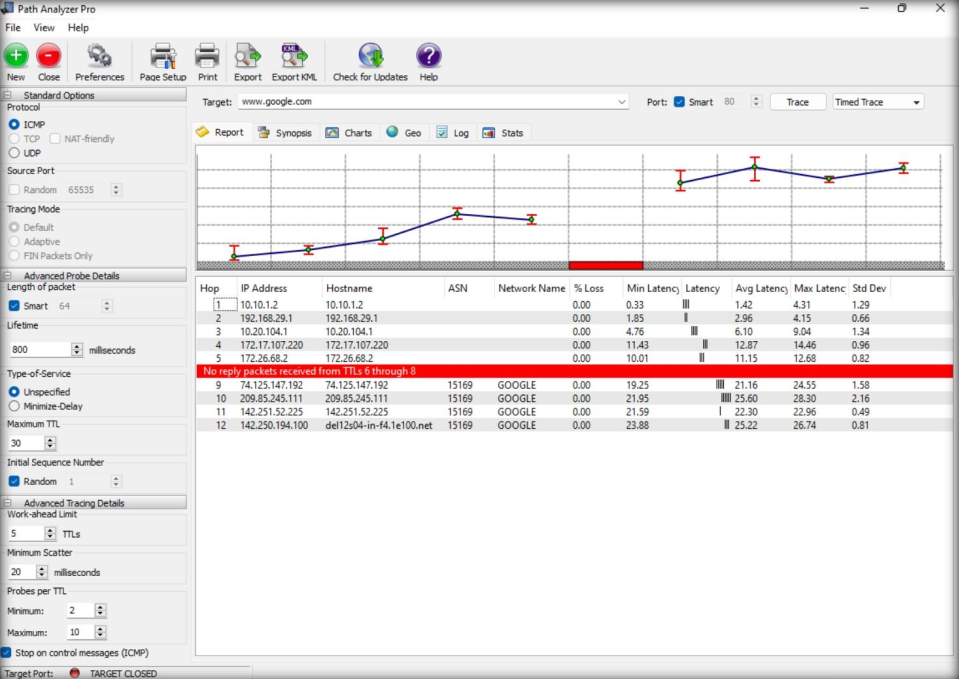Click the Print icon
The height and width of the screenshot is (679, 959).
click(x=207, y=56)
